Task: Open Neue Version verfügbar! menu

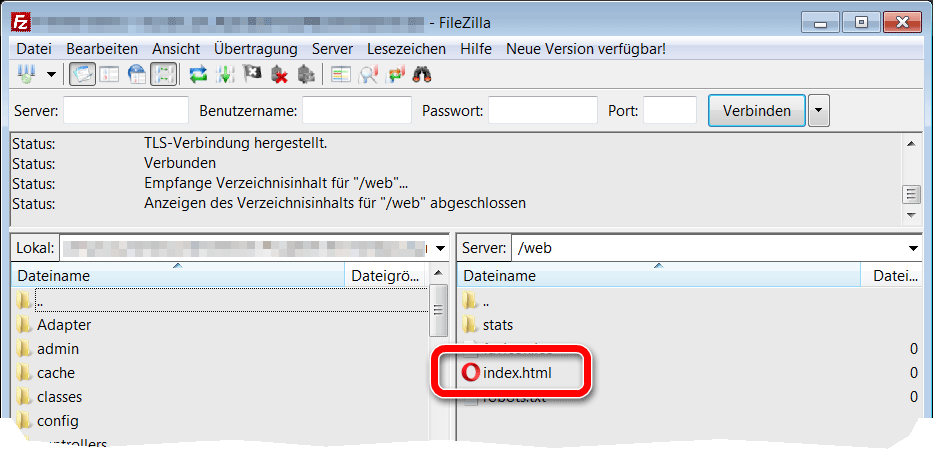Action: pos(586,49)
